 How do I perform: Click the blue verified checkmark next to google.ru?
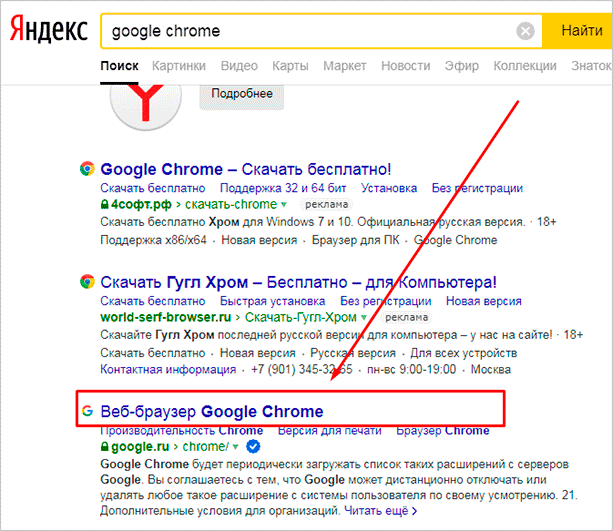[253, 446]
